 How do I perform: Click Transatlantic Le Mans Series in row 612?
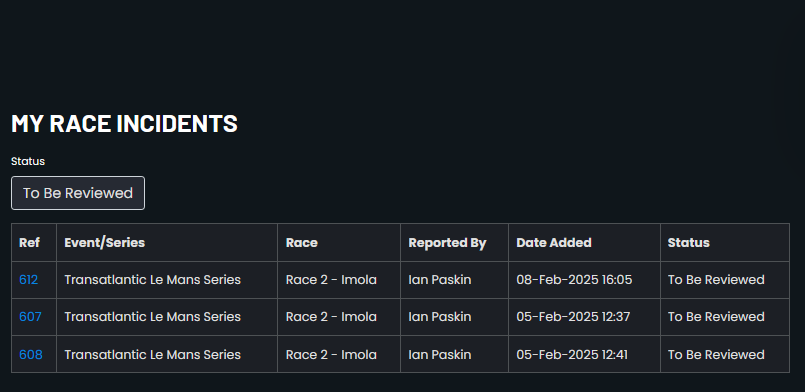(152, 280)
